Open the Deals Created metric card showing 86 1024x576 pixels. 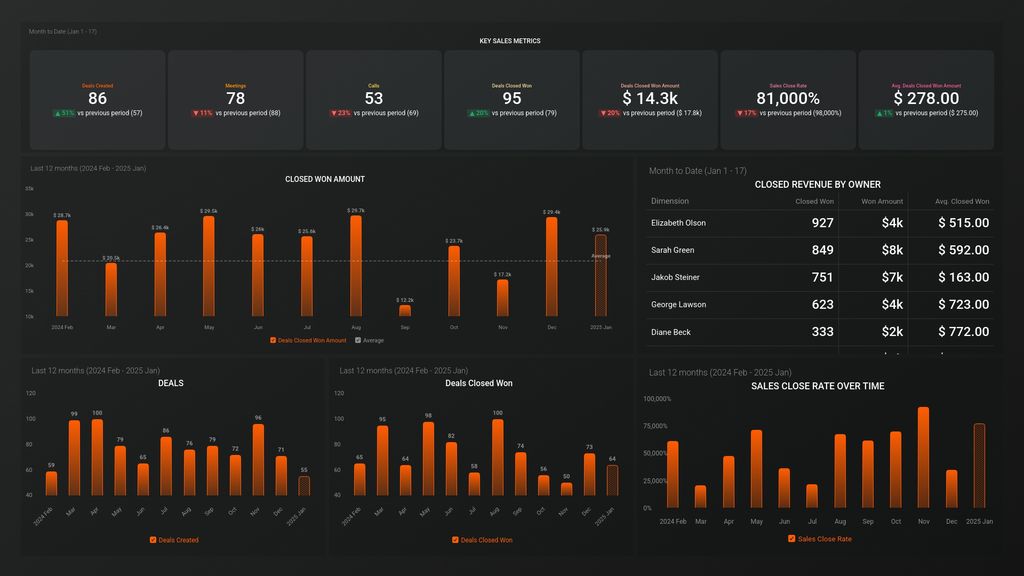(97, 100)
